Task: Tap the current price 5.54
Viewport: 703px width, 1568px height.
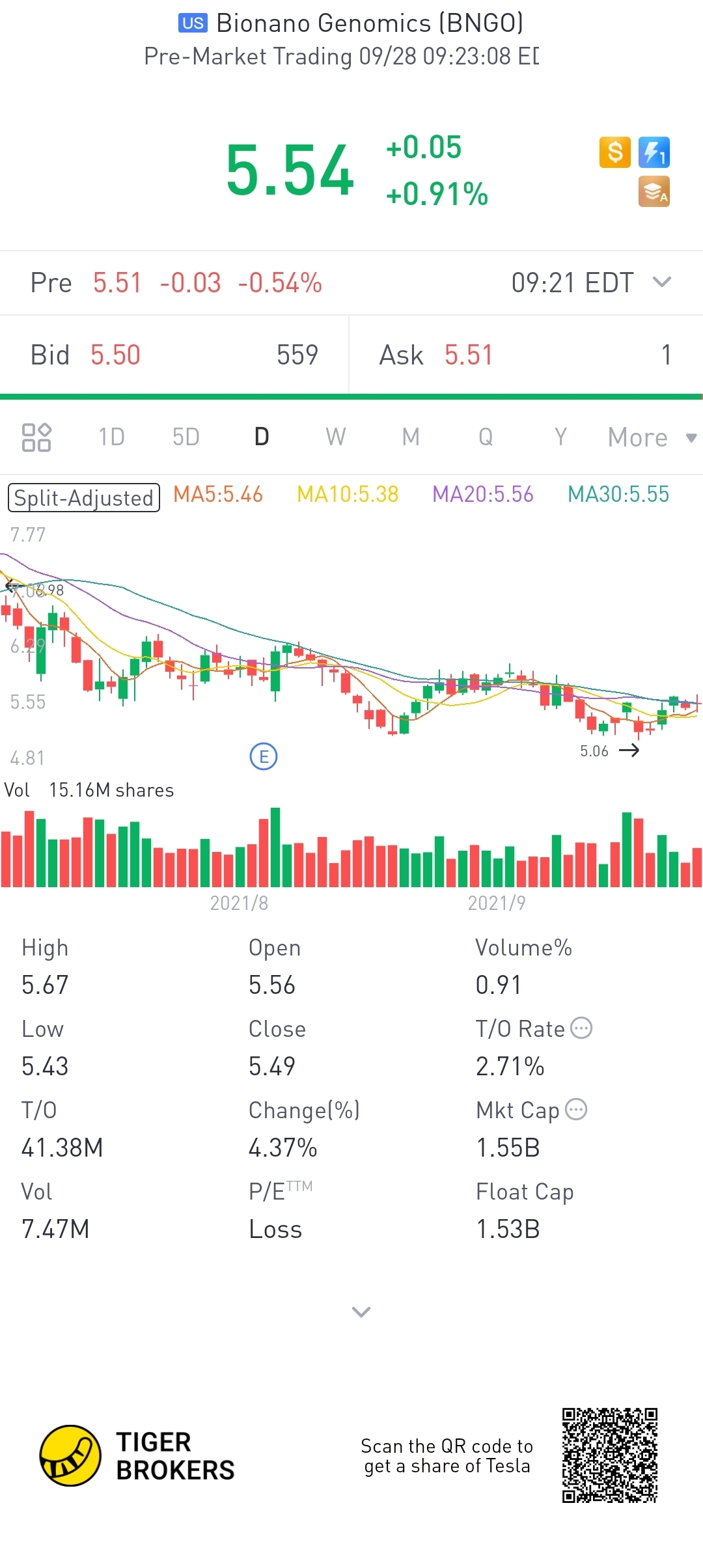Action: point(290,171)
